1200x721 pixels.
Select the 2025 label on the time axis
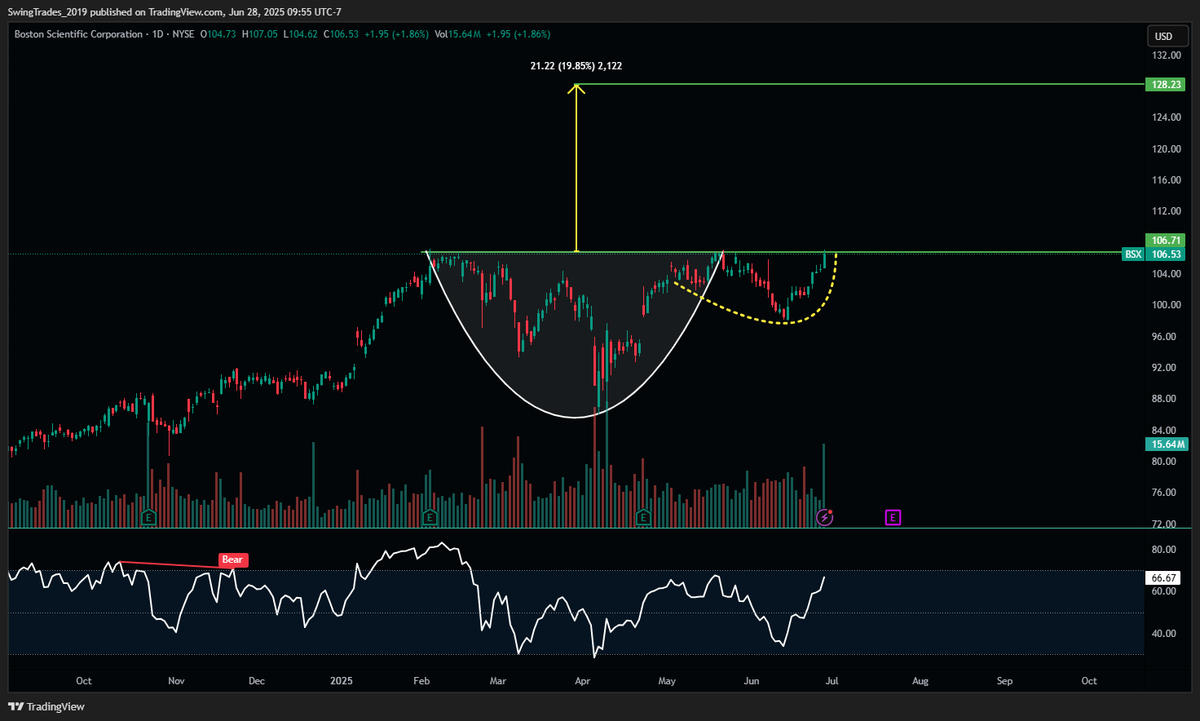[341, 680]
